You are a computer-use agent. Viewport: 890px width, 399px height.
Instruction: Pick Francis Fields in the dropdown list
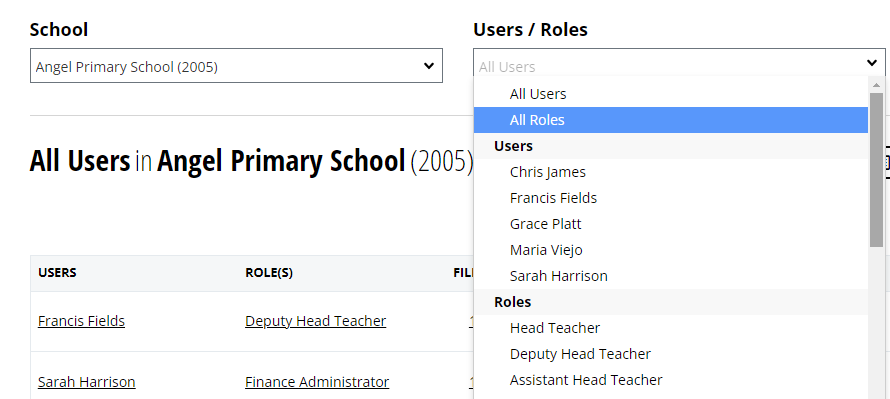(x=671, y=198)
